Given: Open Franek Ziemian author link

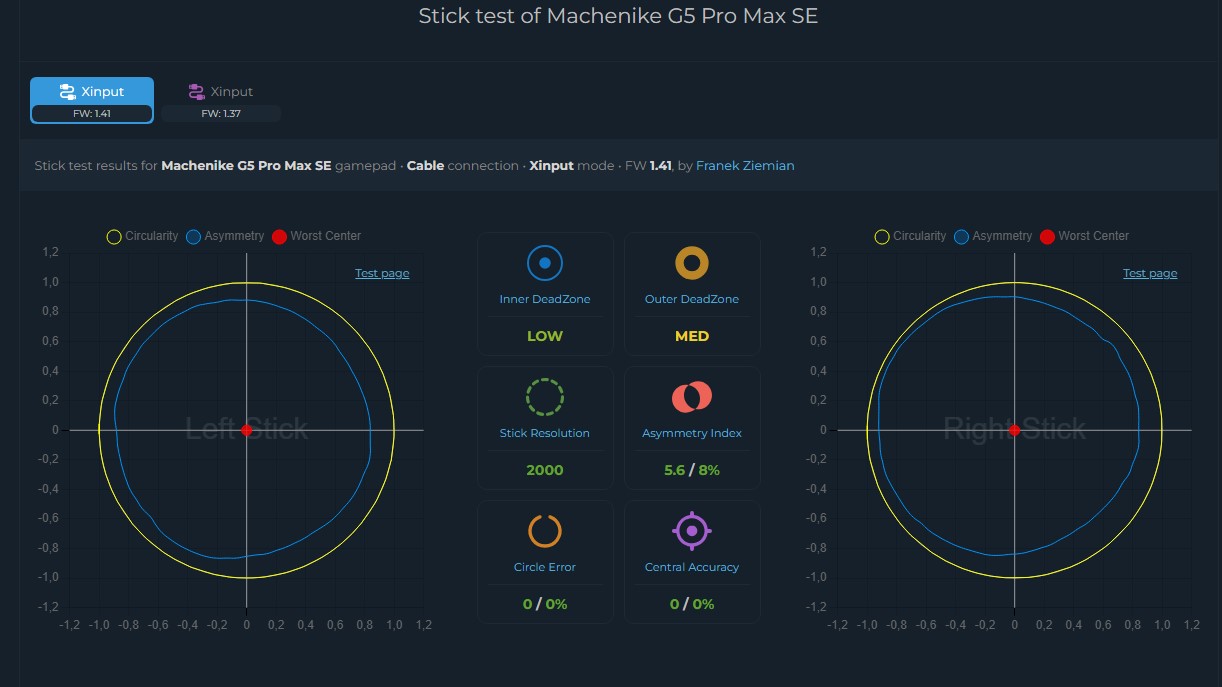Looking at the screenshot, I should (x=745, y=165).
